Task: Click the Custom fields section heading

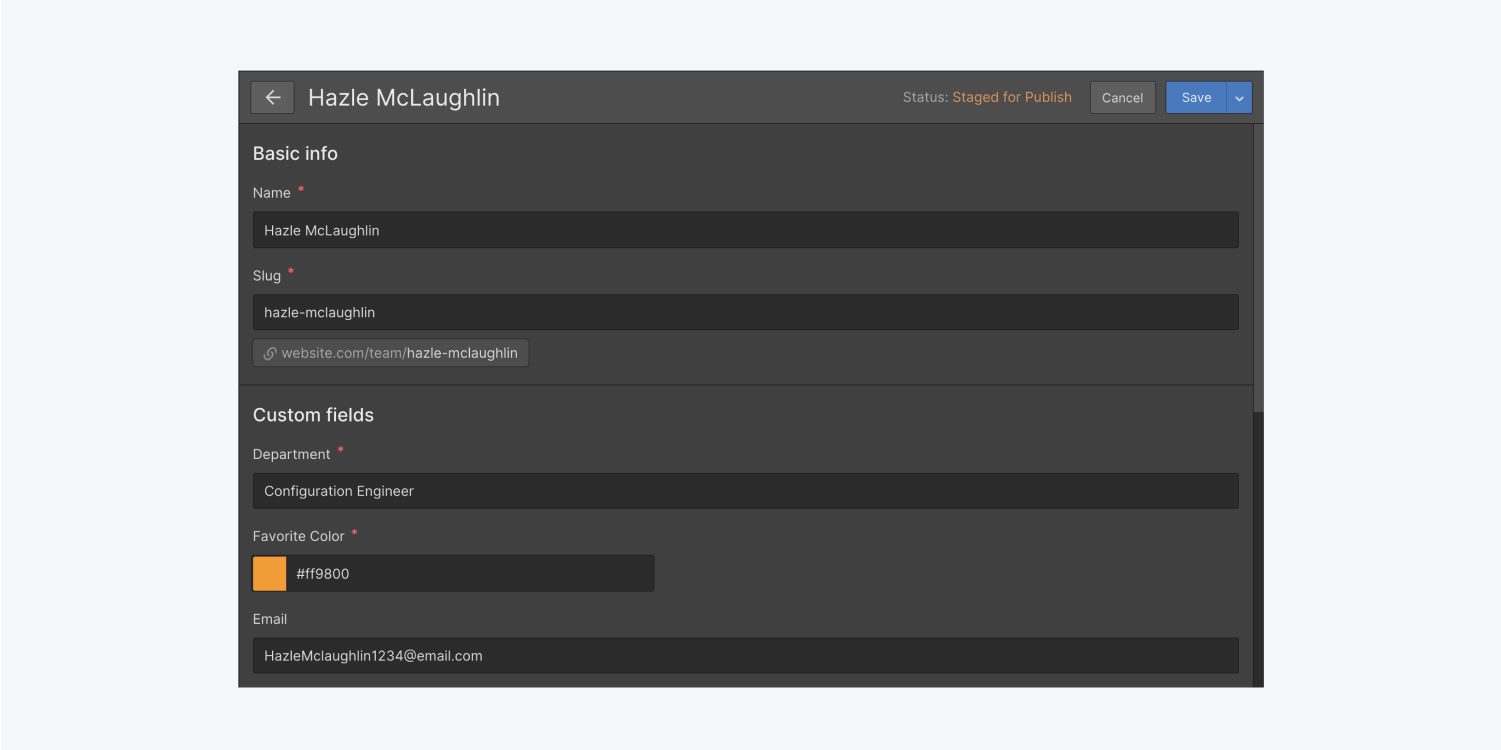Action: pos(313,414)
